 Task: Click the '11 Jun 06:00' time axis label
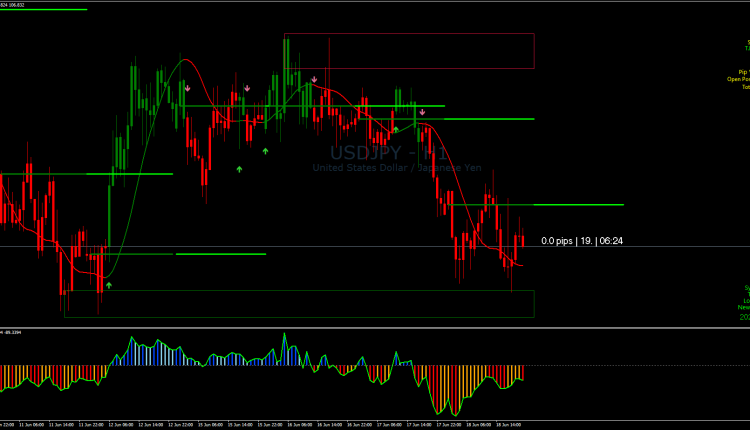33,423
